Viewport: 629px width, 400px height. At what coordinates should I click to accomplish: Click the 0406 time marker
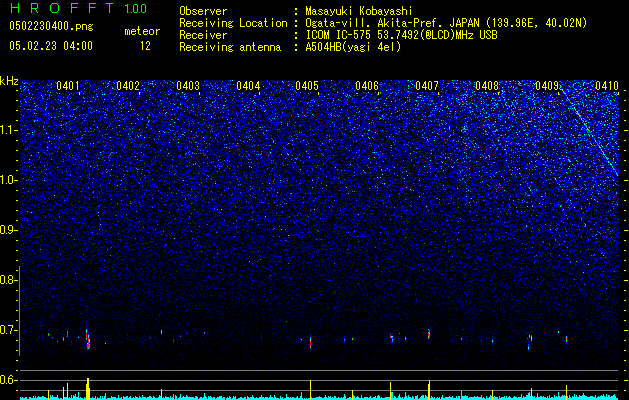[x=367, y=86]
